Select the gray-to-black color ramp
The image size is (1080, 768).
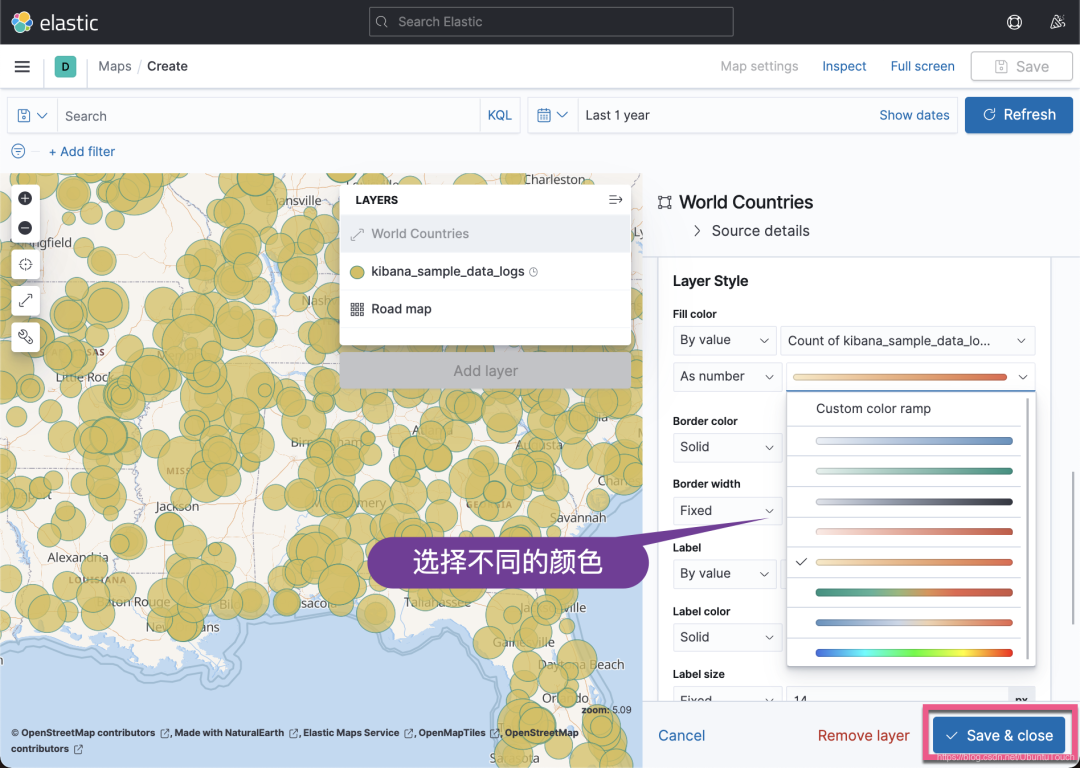pyautogui.click(x=914, y=502)
